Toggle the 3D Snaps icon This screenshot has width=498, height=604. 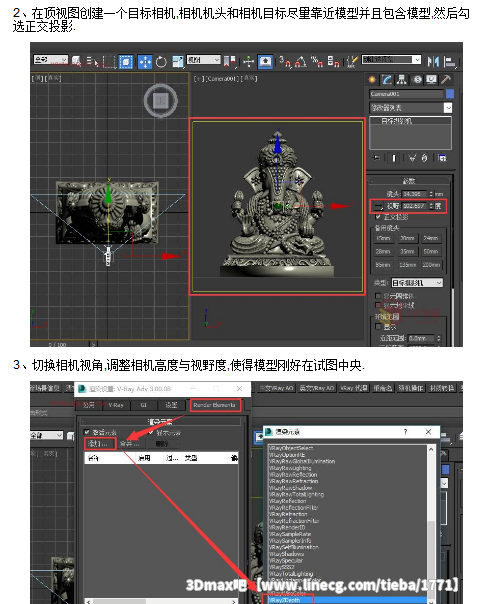[285, 62]
